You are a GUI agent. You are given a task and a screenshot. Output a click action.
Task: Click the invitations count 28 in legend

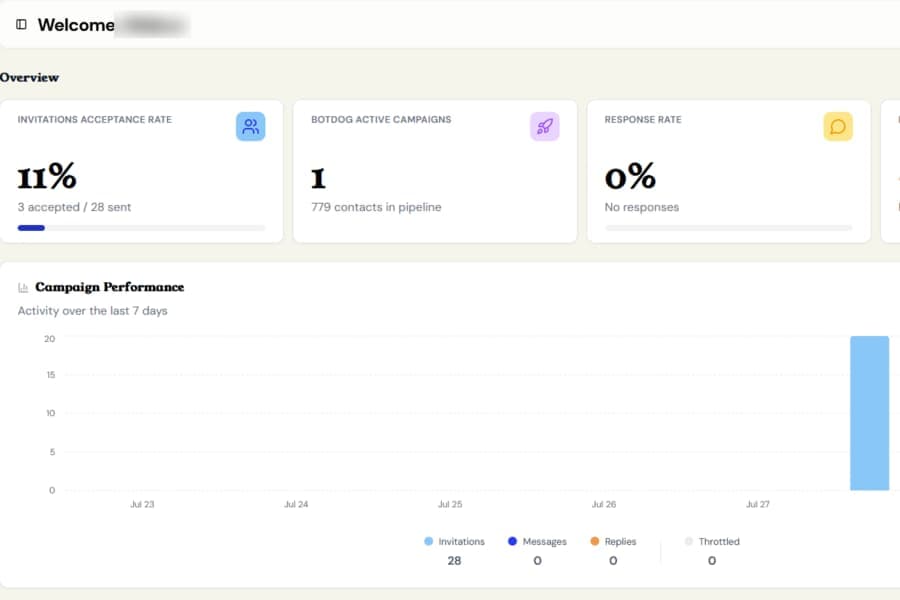pos(454,560)
